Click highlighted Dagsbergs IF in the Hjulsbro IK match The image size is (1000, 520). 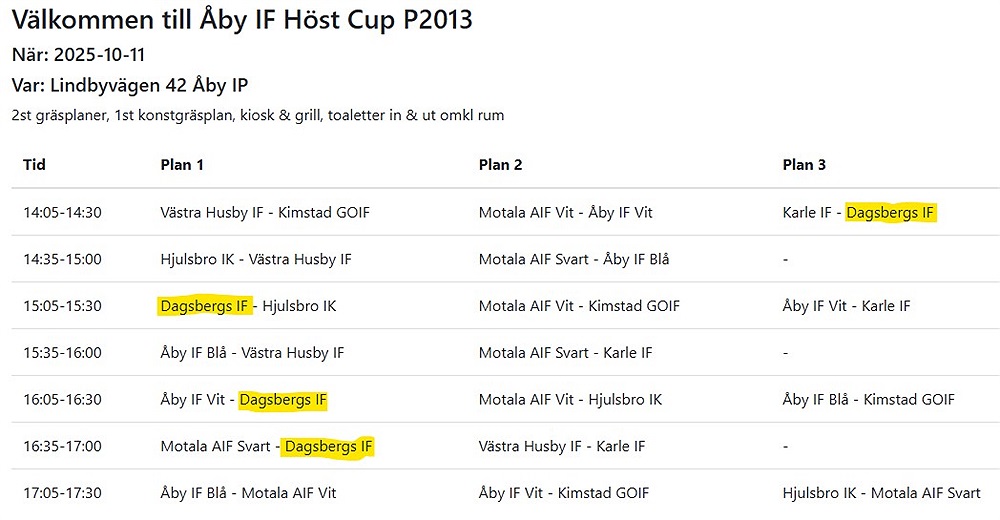point(204,306)
